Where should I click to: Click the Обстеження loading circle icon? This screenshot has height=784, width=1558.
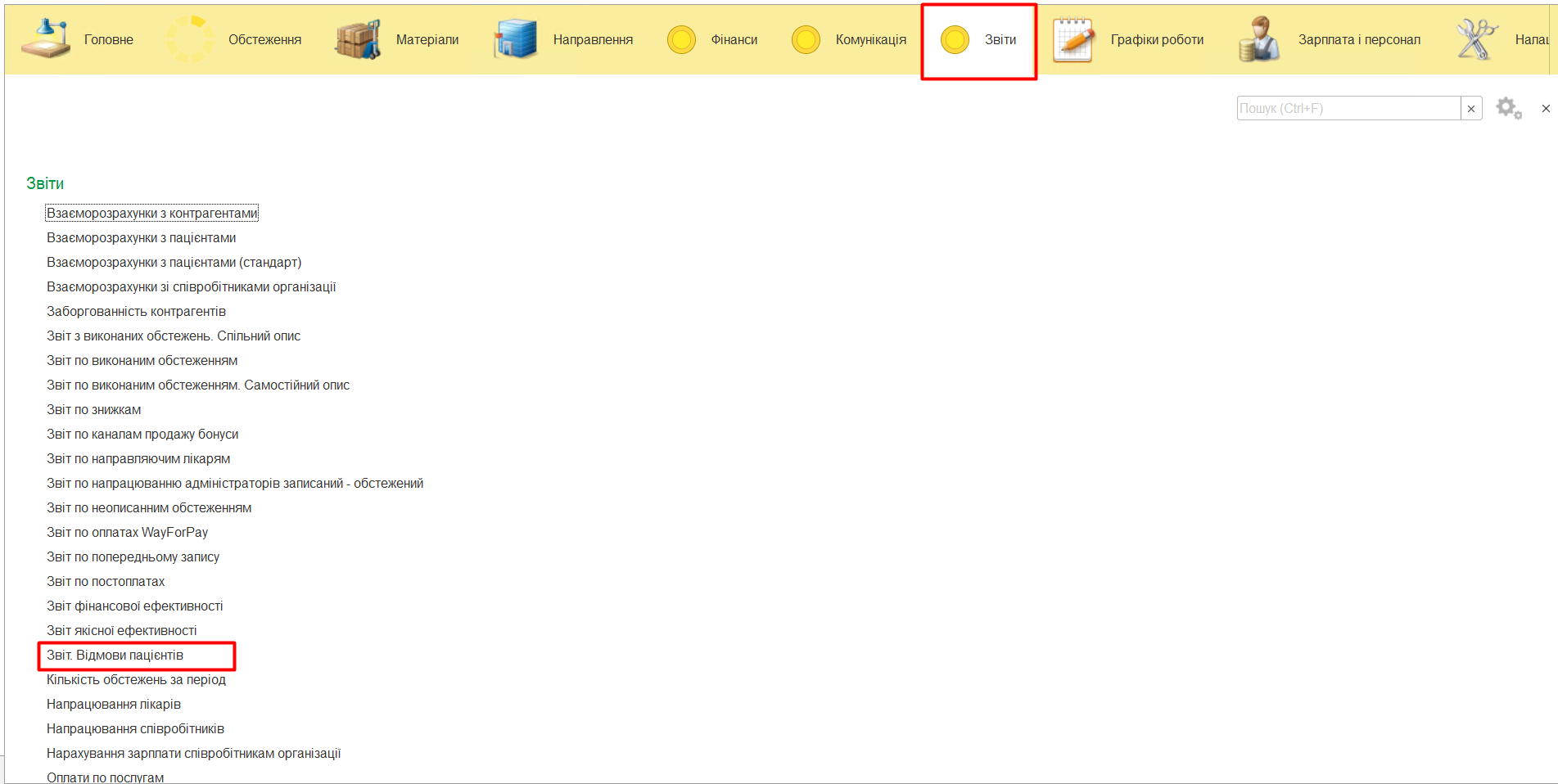coord(190,39)
